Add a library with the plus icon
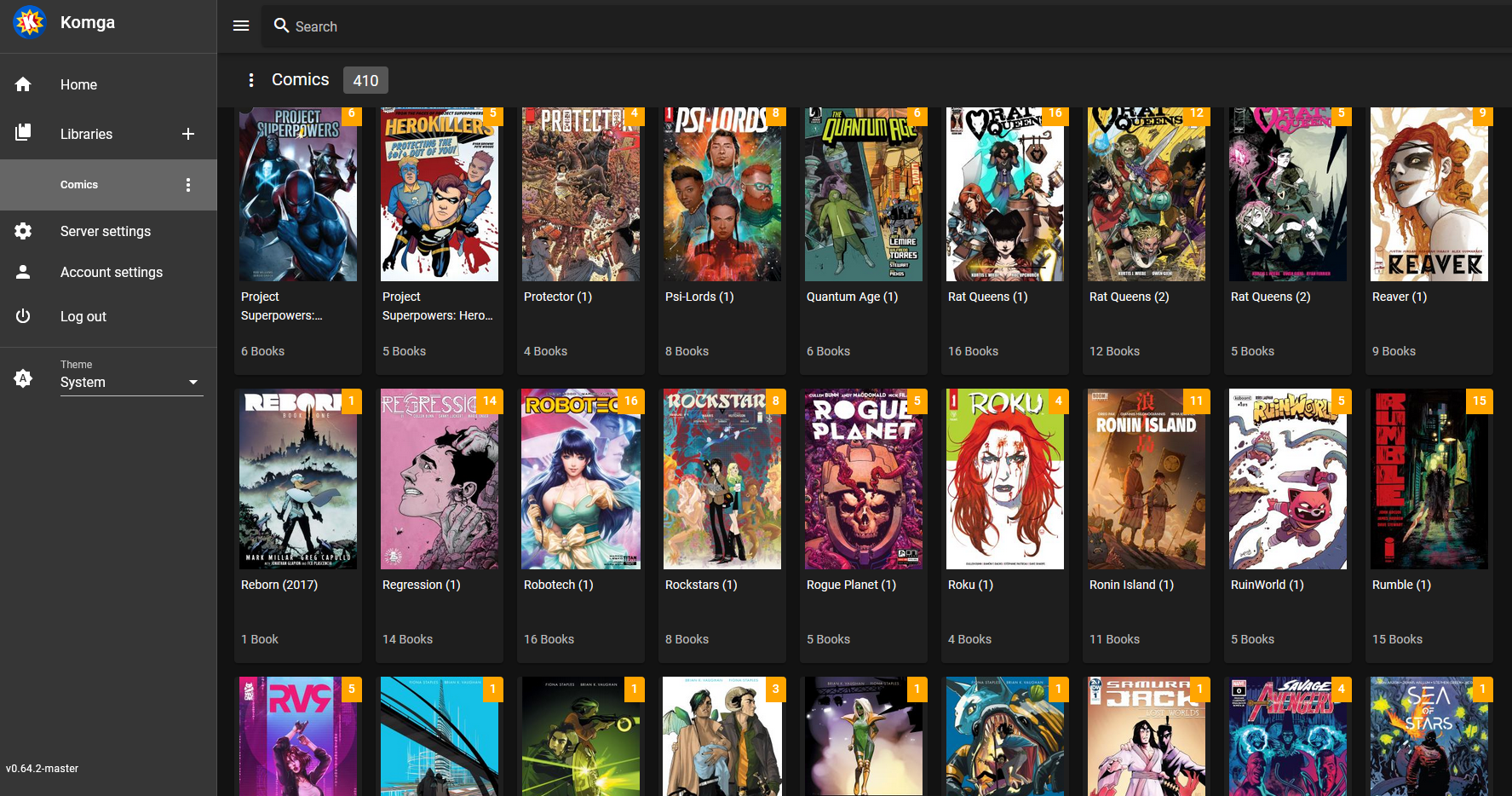Viewport: 1512px width, 796px height. click(188, 134)
